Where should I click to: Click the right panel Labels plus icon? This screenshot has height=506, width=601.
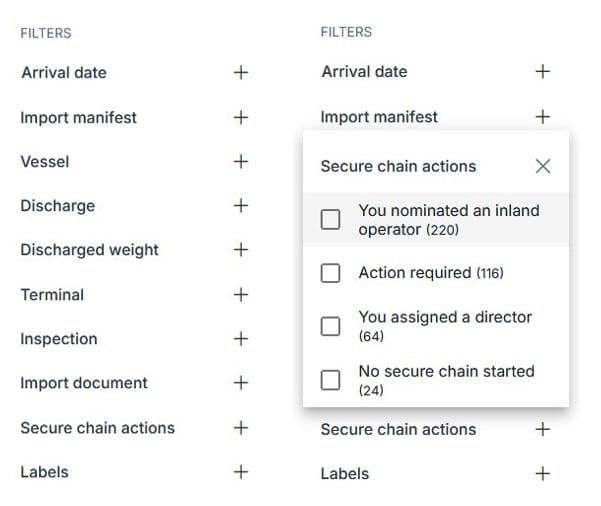(x=543, y=474)
